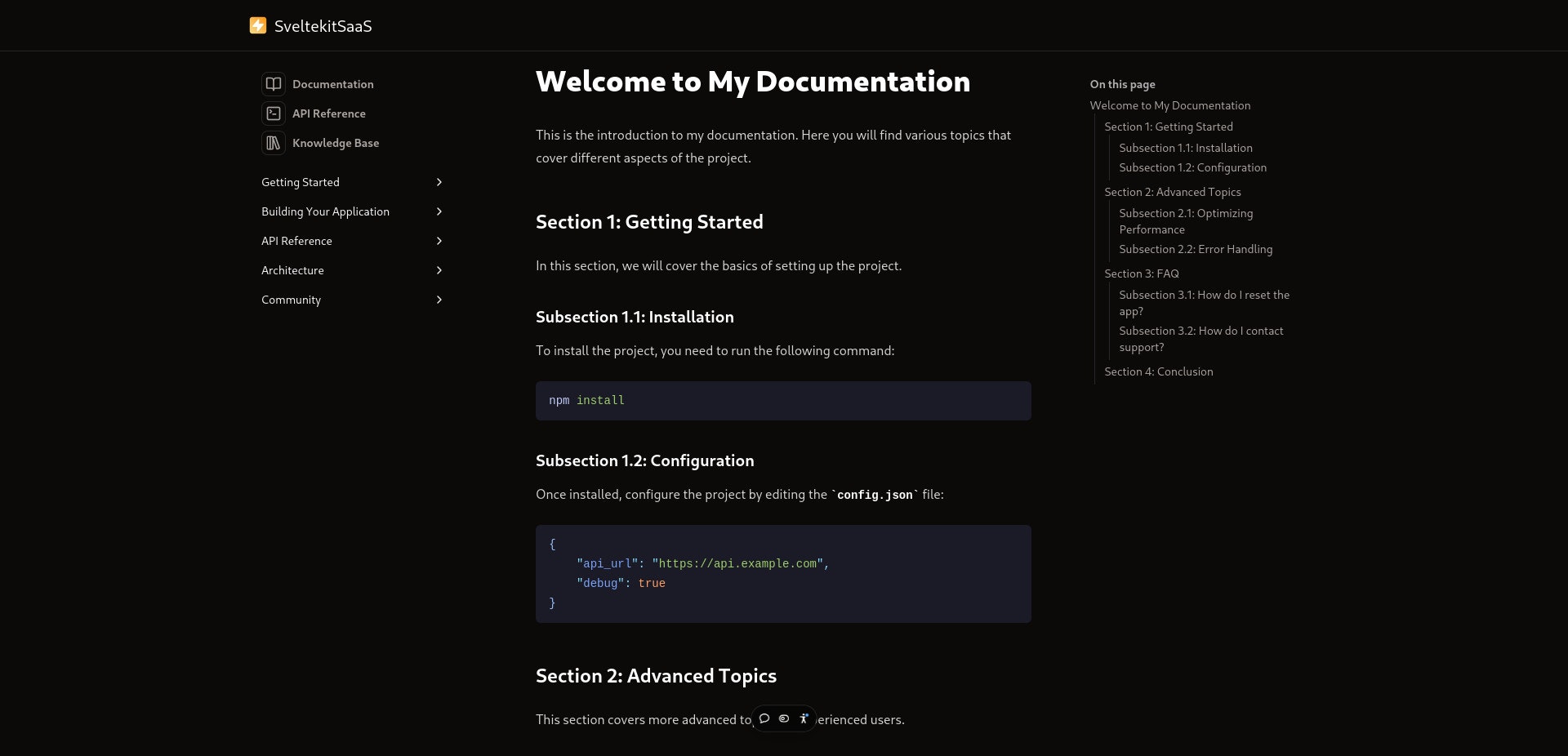
Task: Click the Section 2: Advanced Topics article heading
Action: click(x=656, y=676)
